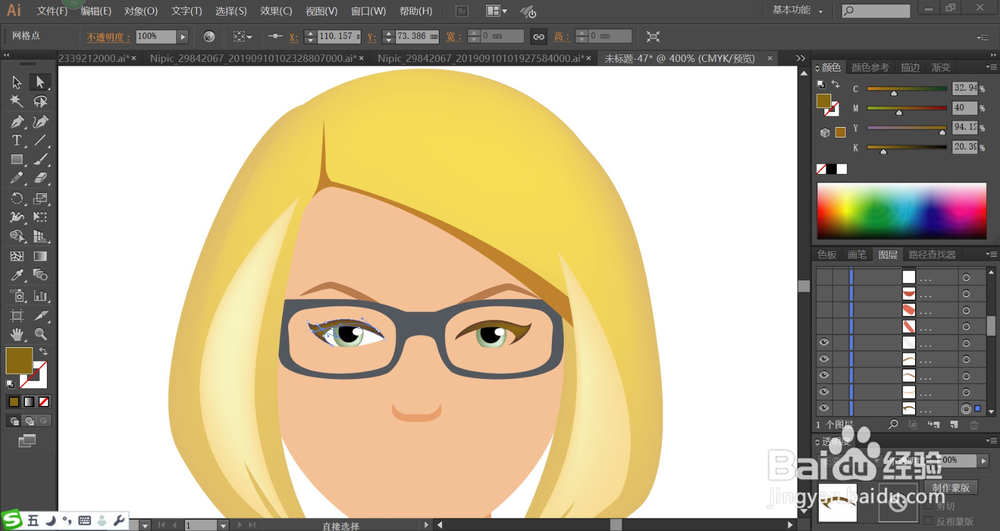Screen dimensions: 1000x531
Task: Enable the 反相蒙版 checkbox
Action: coord(929,521)
